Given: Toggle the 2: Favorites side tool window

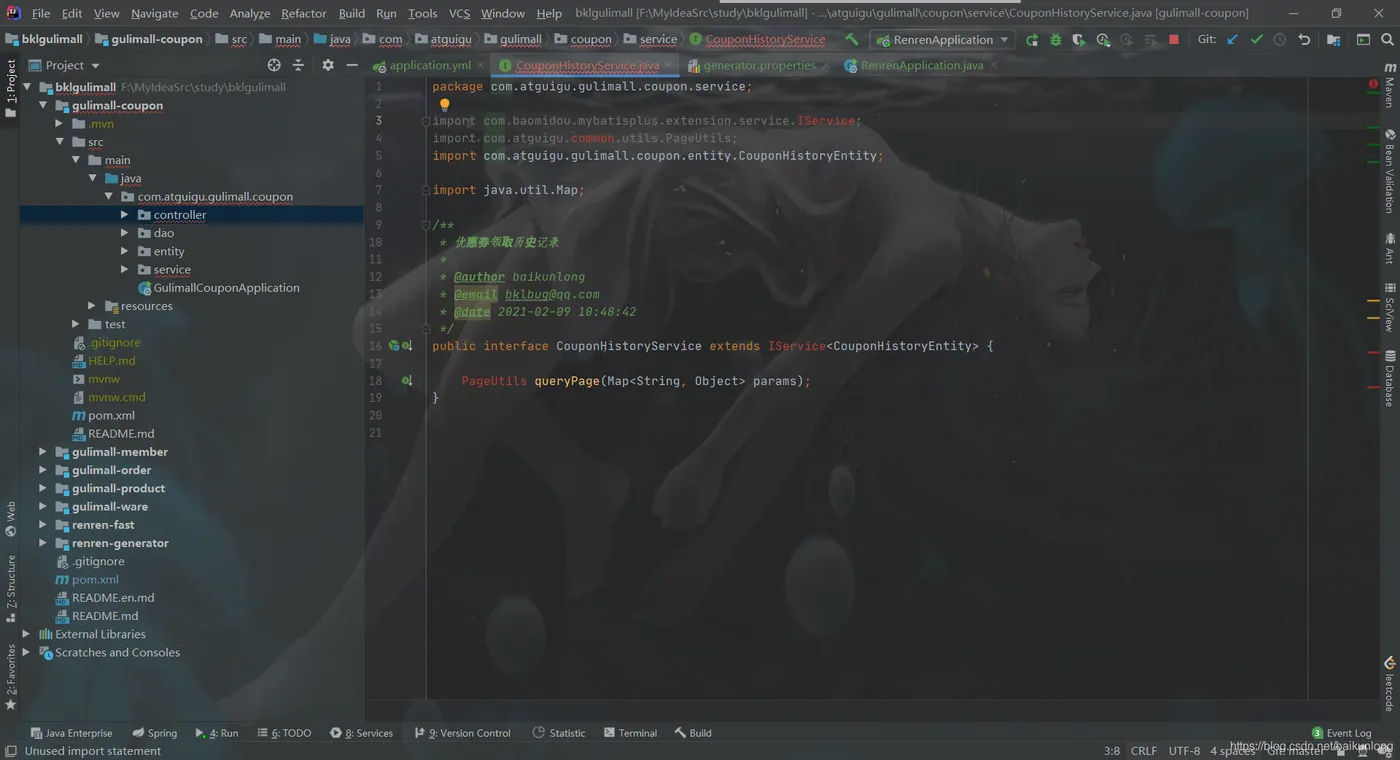Looking at the screenshot, I should (x=11, y=677).
